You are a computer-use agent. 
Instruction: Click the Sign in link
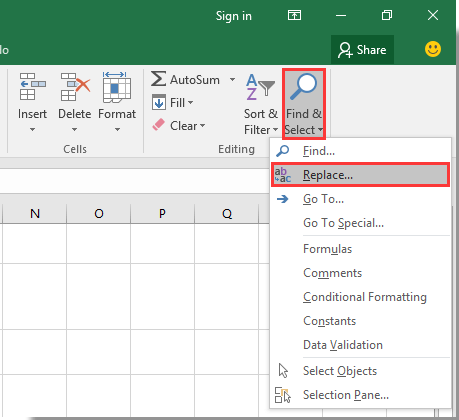pyautogui.click(x=234, y=16)
